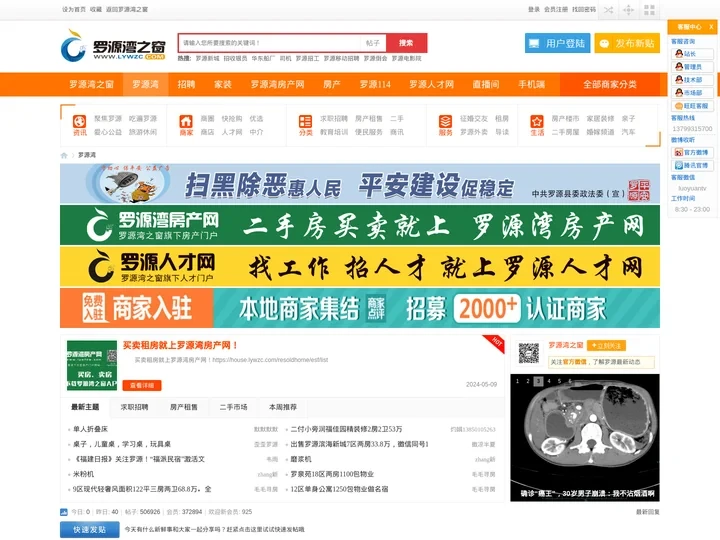Close the 客服中心 panel with the X
This screenshot has height=540, width=720.
(x=711, y=27)
